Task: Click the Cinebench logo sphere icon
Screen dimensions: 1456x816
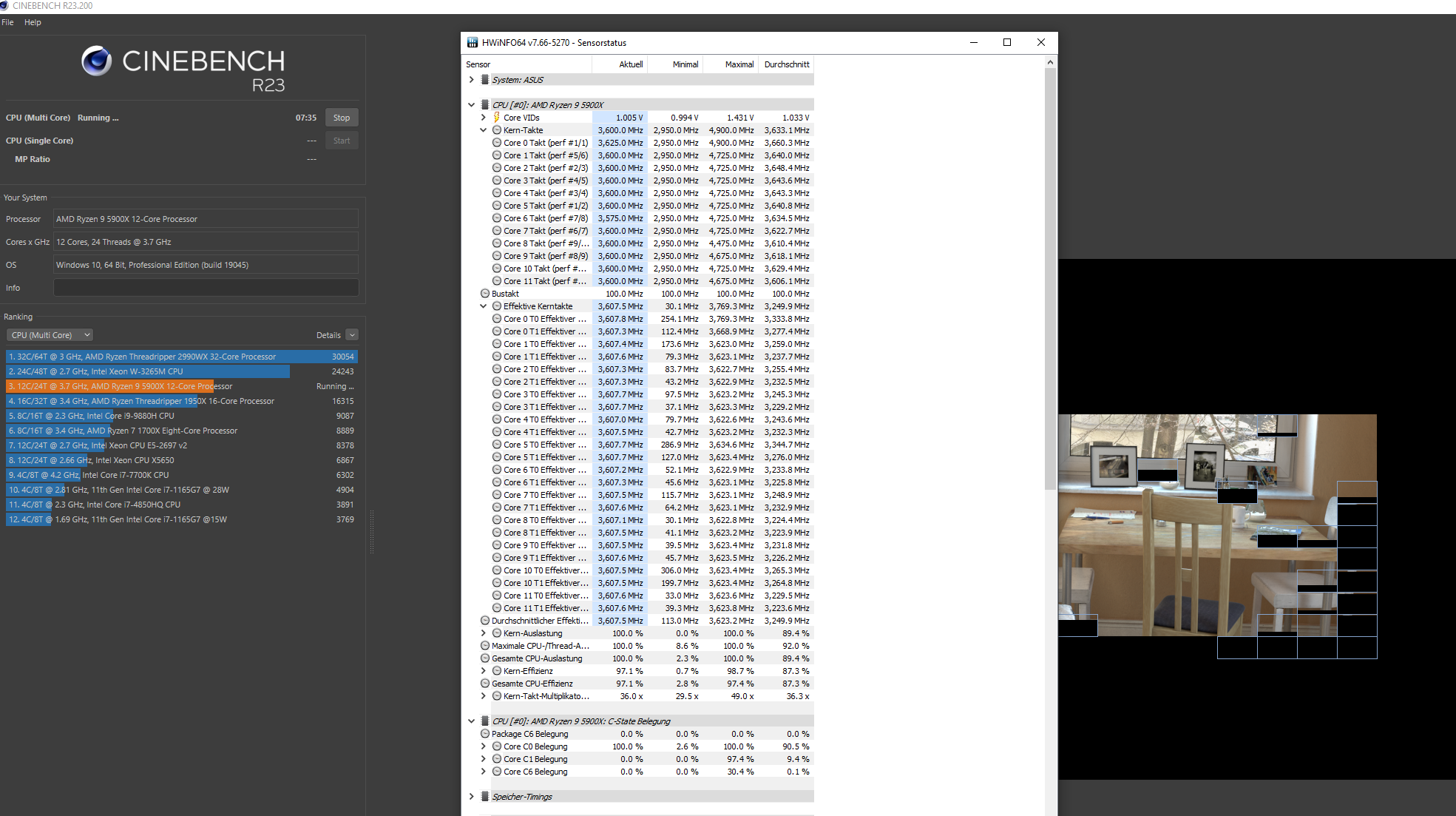Action: click(97, 61)
